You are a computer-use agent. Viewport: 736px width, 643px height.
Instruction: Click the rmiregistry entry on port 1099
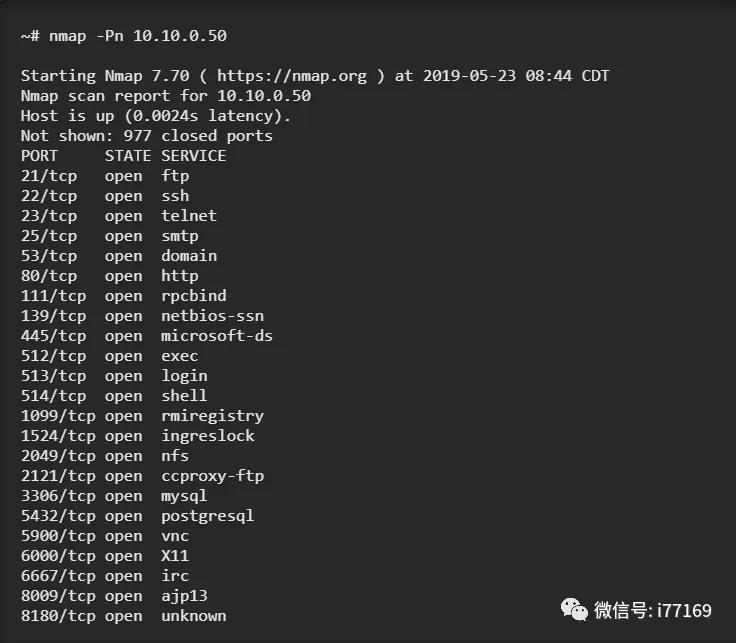pos(142,416)
